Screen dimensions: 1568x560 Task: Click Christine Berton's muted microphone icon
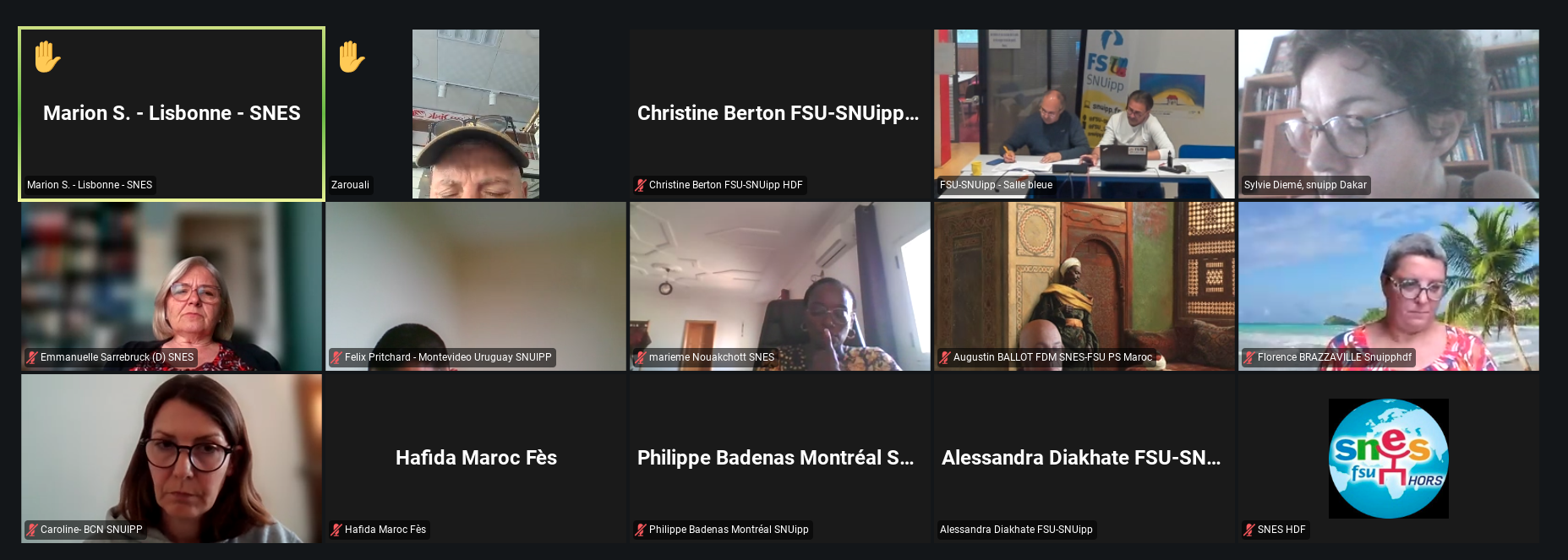[641, 185]
